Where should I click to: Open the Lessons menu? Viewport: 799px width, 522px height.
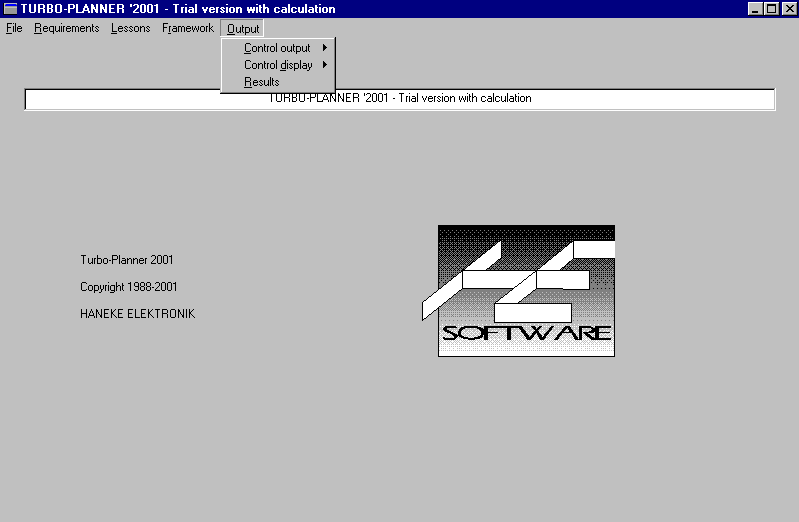tap(130, 28)
